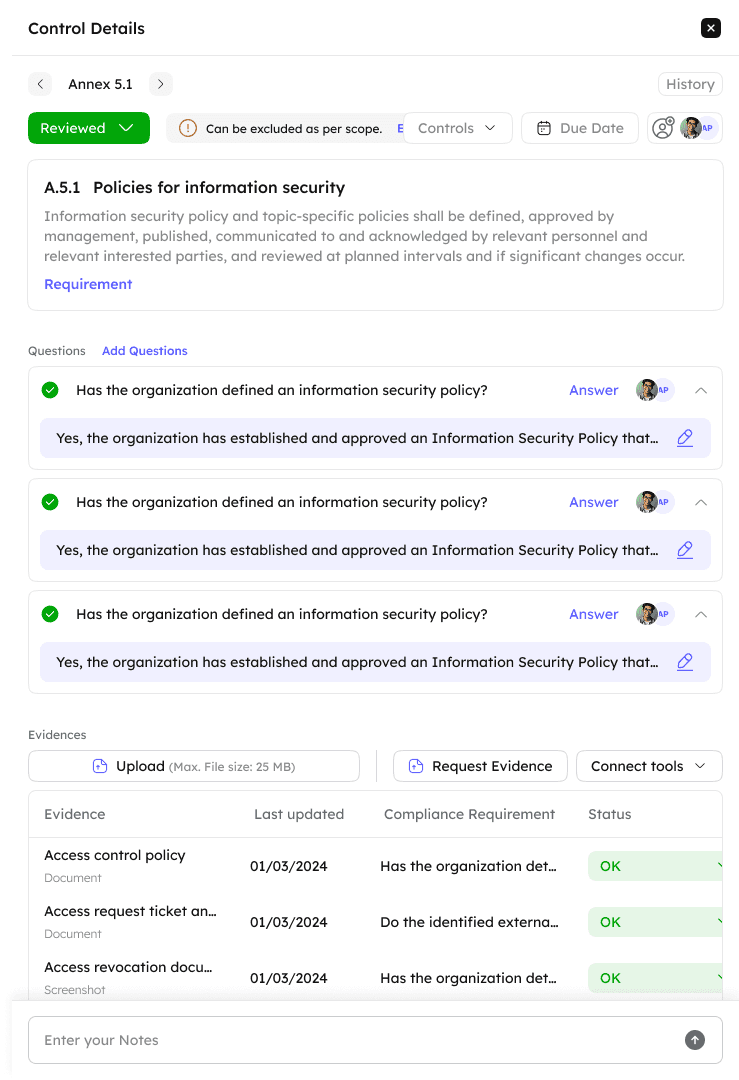Screen dimensions: 739x1080
Task: Click the right arrow beside Annex 5.1
Action: click(x=160, y=84)
